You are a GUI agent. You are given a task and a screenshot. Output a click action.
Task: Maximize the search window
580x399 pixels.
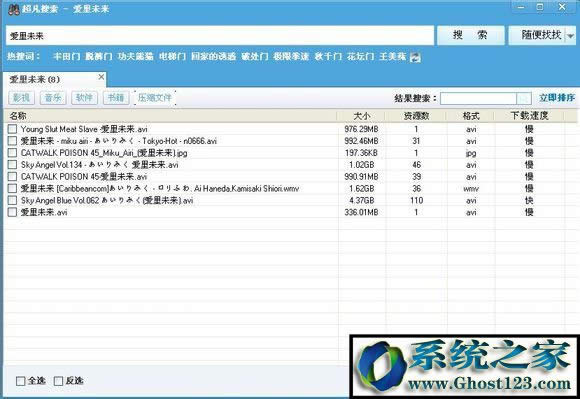pos(540,7)
